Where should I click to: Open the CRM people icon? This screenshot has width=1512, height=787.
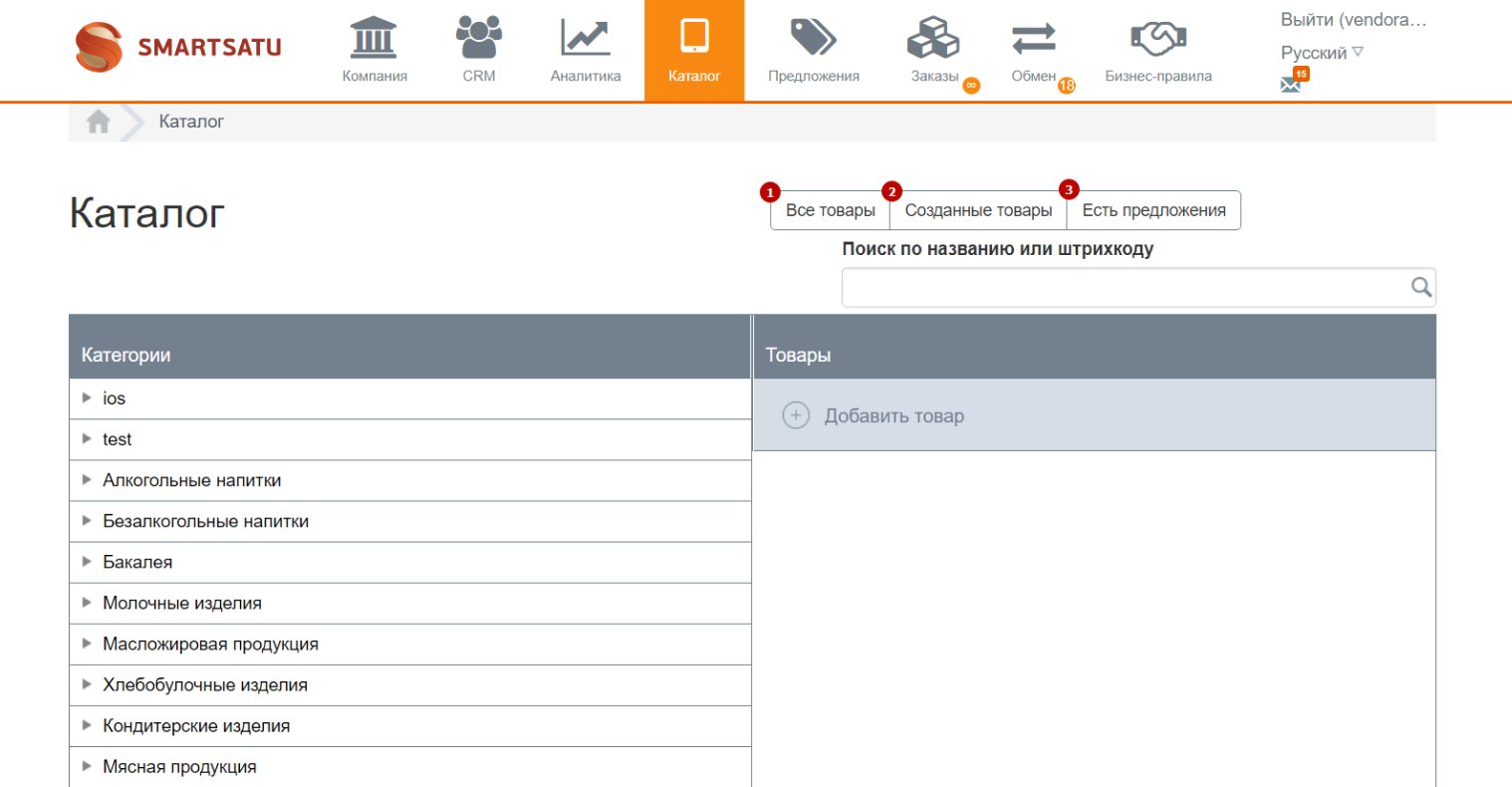[479, 38]
